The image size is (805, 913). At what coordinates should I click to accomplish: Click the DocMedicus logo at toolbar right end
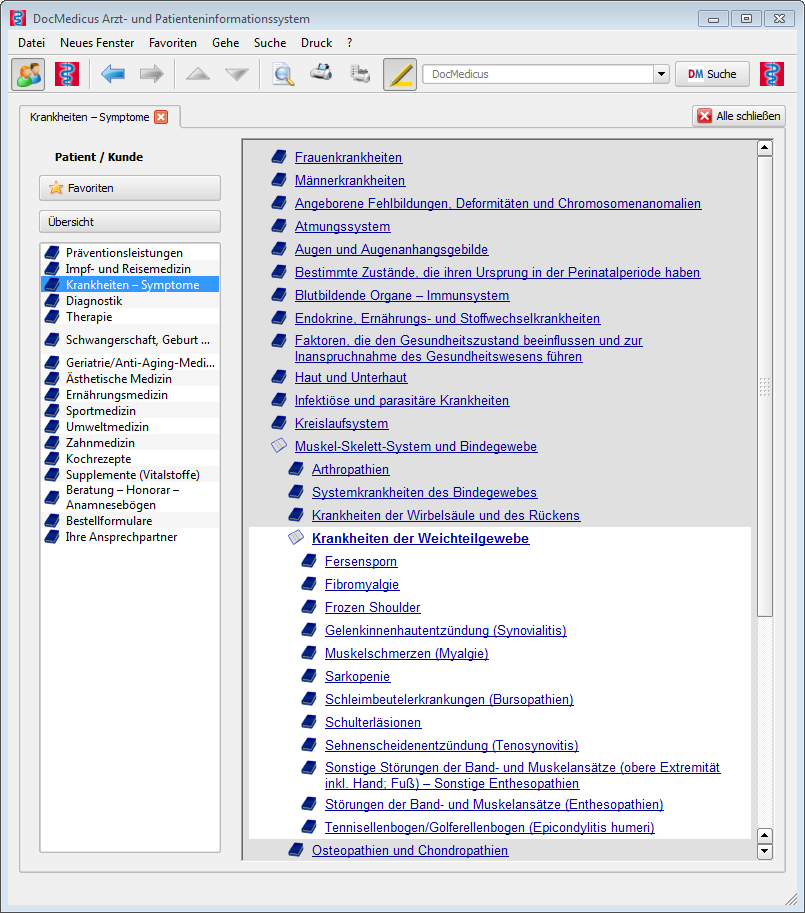click(x=772, y=74)
